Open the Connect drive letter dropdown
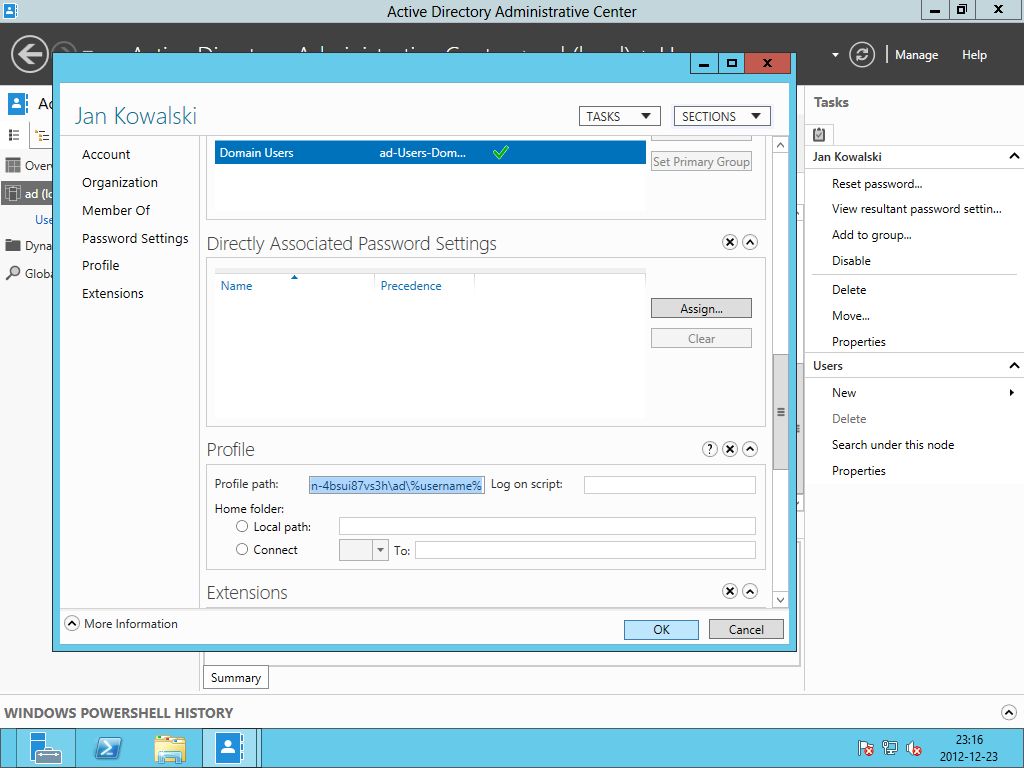 click(380, 550)
